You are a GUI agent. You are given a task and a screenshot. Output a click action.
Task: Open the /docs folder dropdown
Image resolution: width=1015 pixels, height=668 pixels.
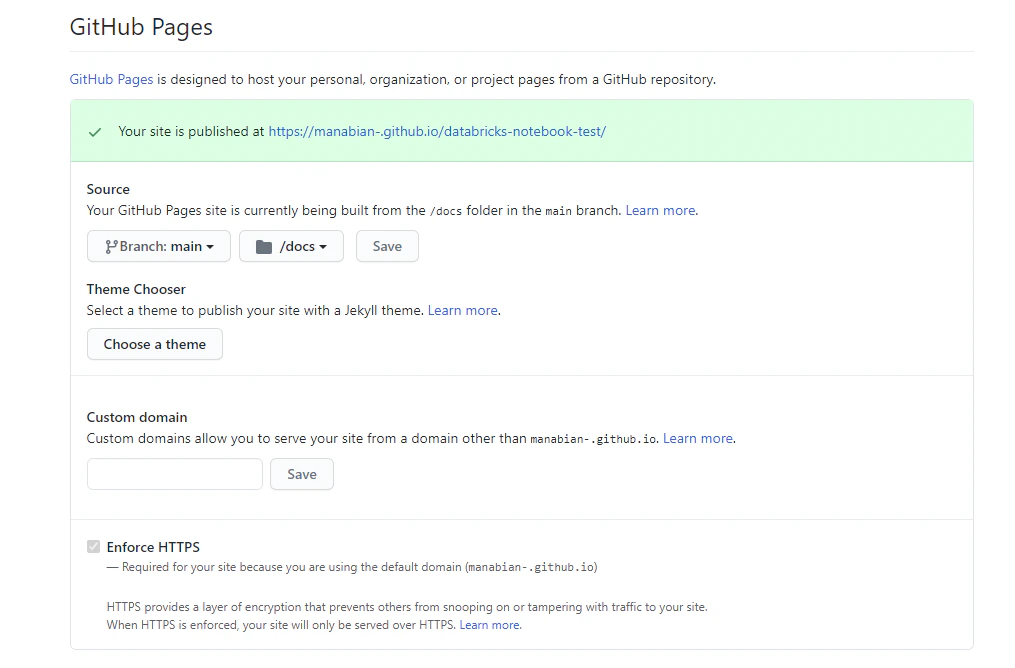pos(291,247)
